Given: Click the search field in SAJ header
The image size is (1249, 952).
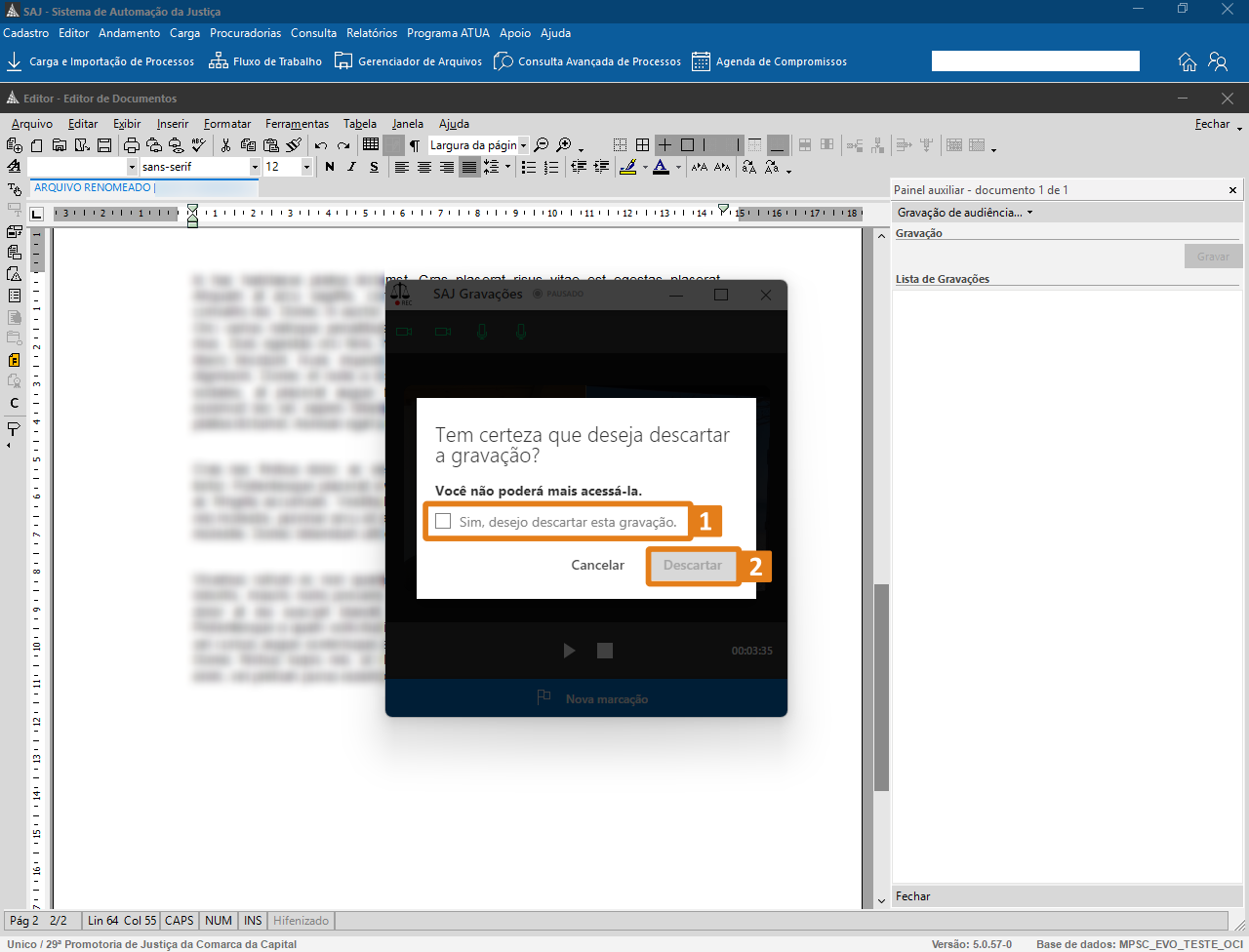Looking at the screenshot, I should (x=1035, y=61).
